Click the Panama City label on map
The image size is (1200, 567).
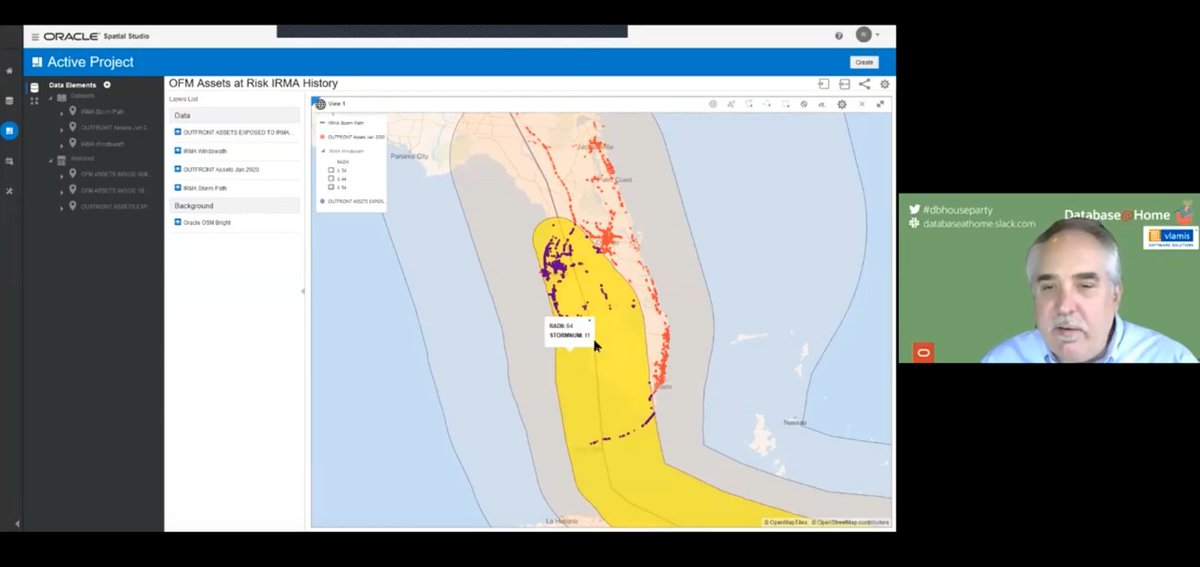click(x=409, y=157)
